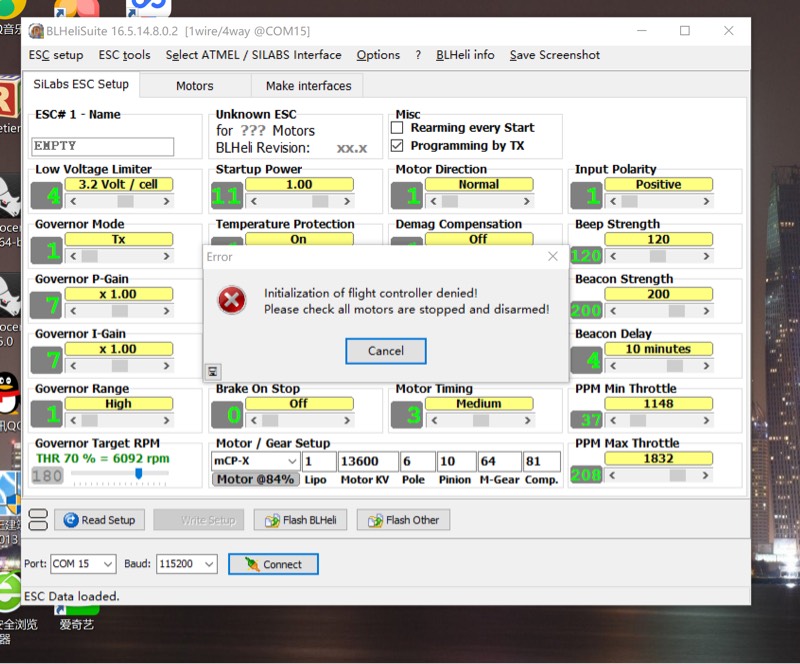The image size is (800, 664).
Task: Click the Motor KV field showing 13600
Action: [368, 461]
